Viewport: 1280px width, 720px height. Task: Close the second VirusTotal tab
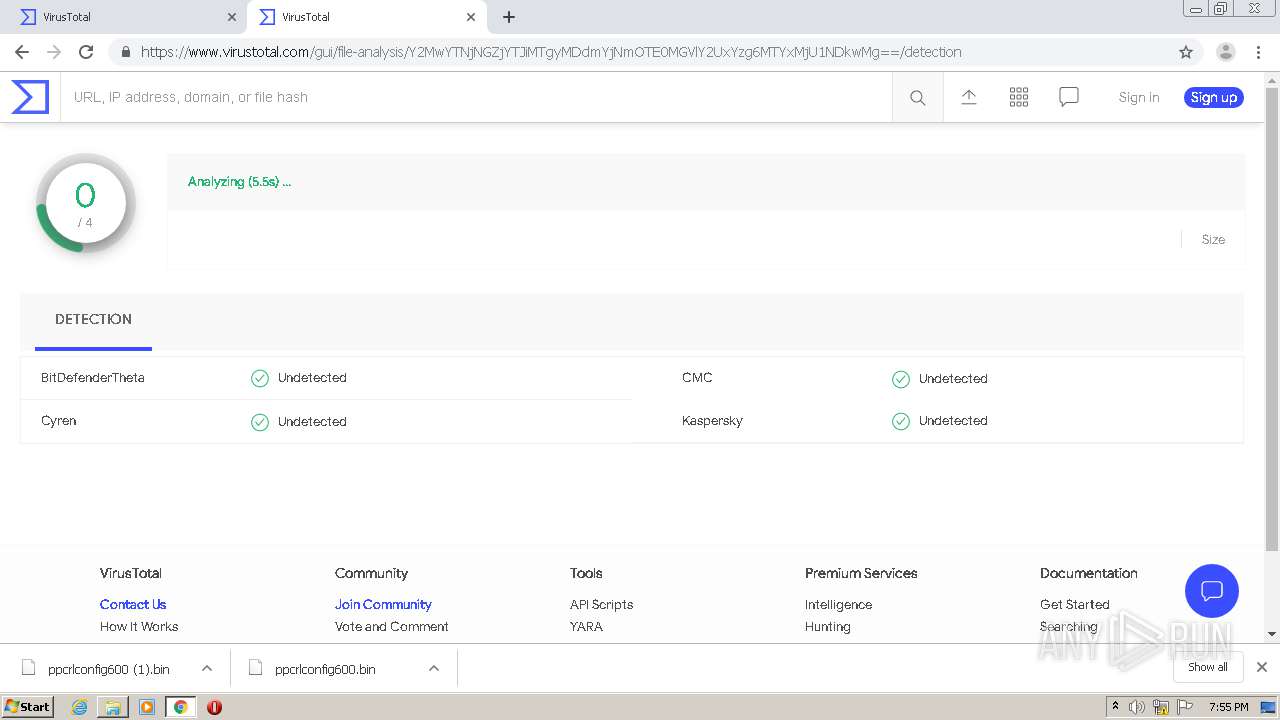coord(471,17)
